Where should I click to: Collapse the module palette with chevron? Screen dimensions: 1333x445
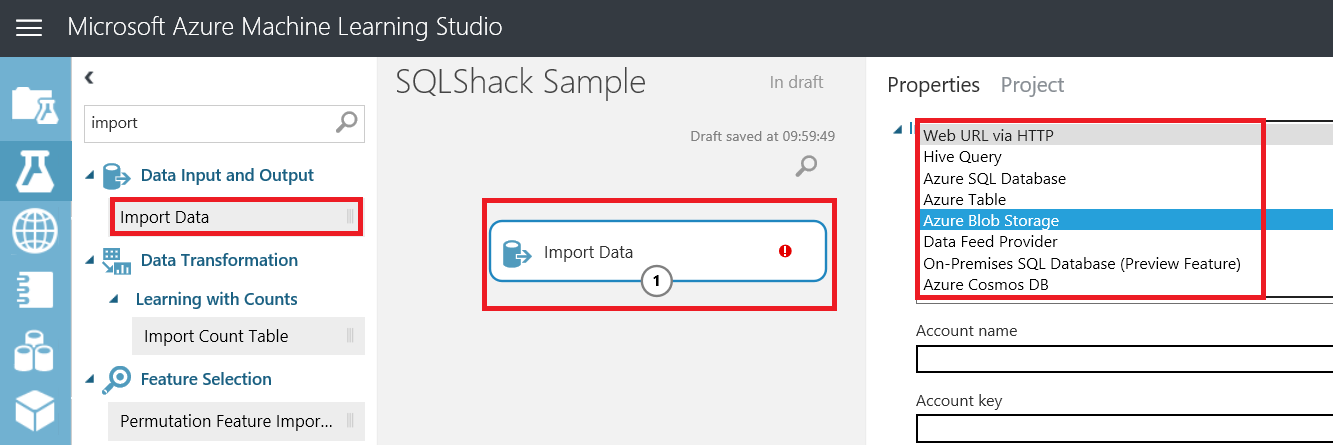point(89,77)
